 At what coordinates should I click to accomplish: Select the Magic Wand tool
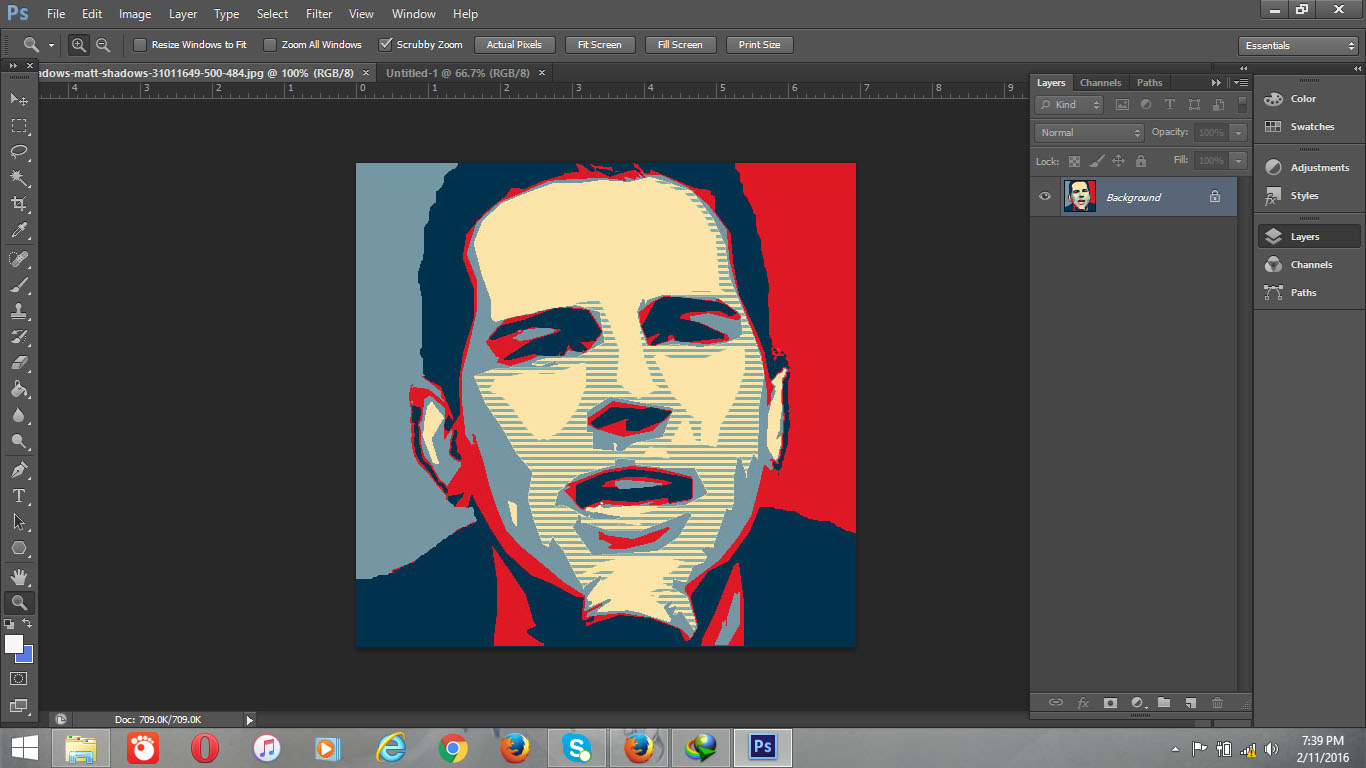pos(19,178)
